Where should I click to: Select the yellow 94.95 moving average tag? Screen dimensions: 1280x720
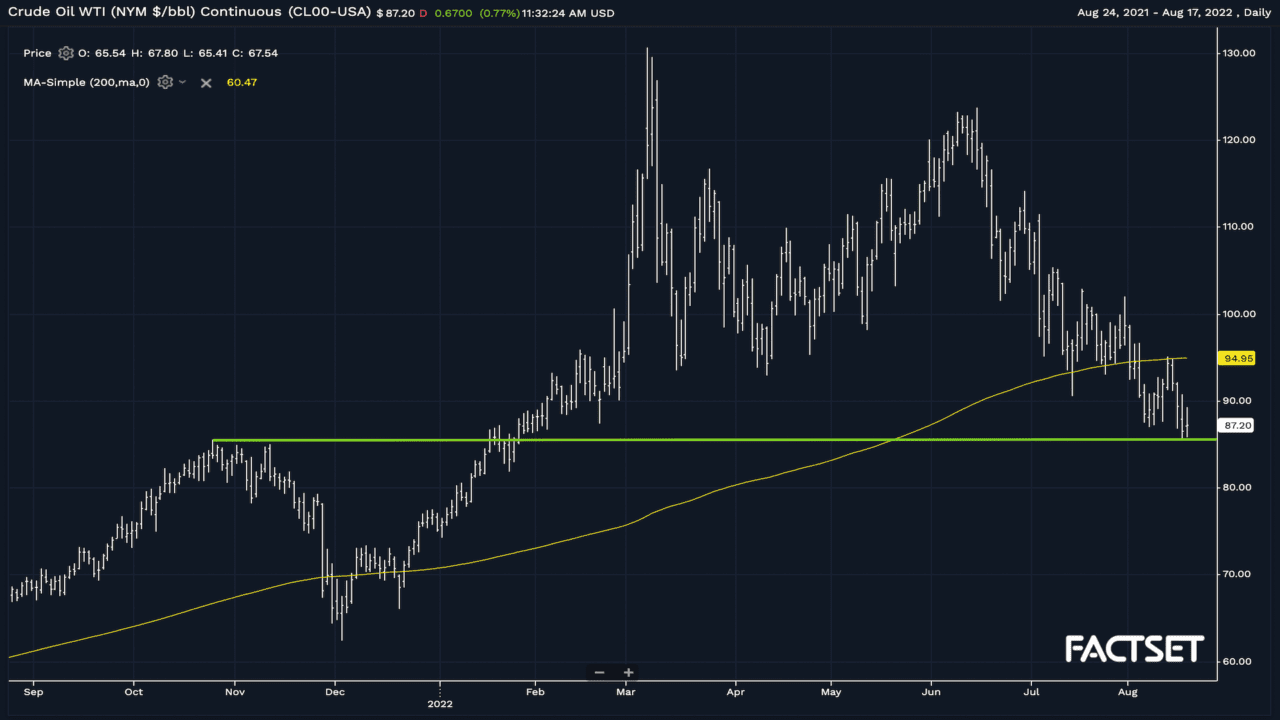[x=1238, y=358]
